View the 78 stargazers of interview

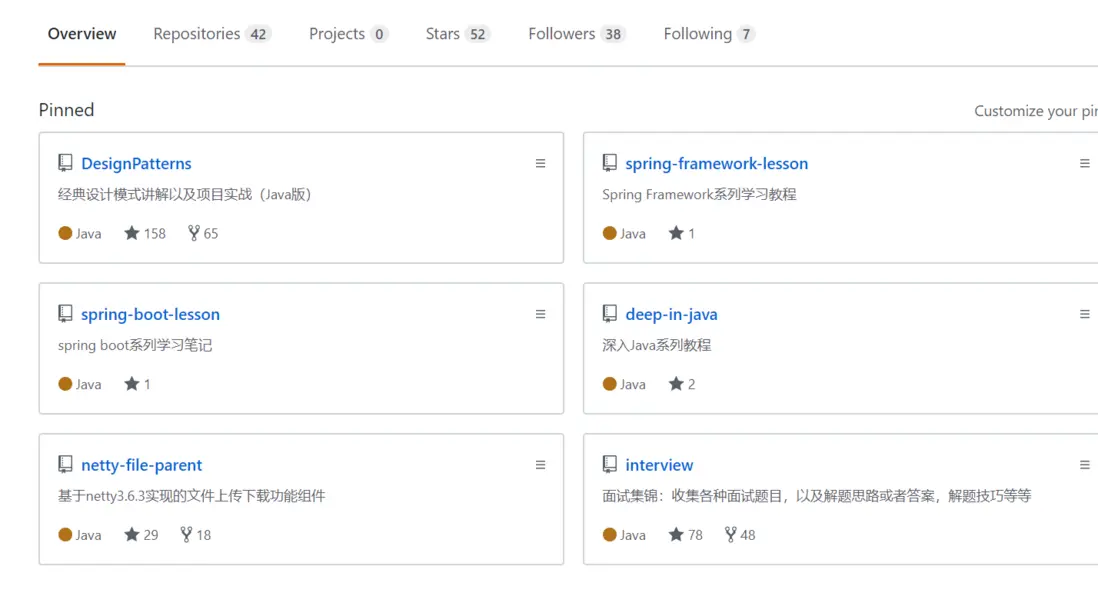[686, 535]
